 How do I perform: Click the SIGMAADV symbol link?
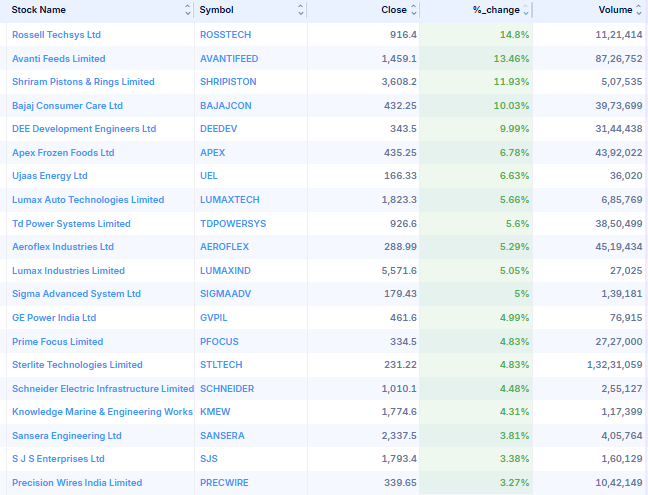pyautogui.click(x=226, y=294)
